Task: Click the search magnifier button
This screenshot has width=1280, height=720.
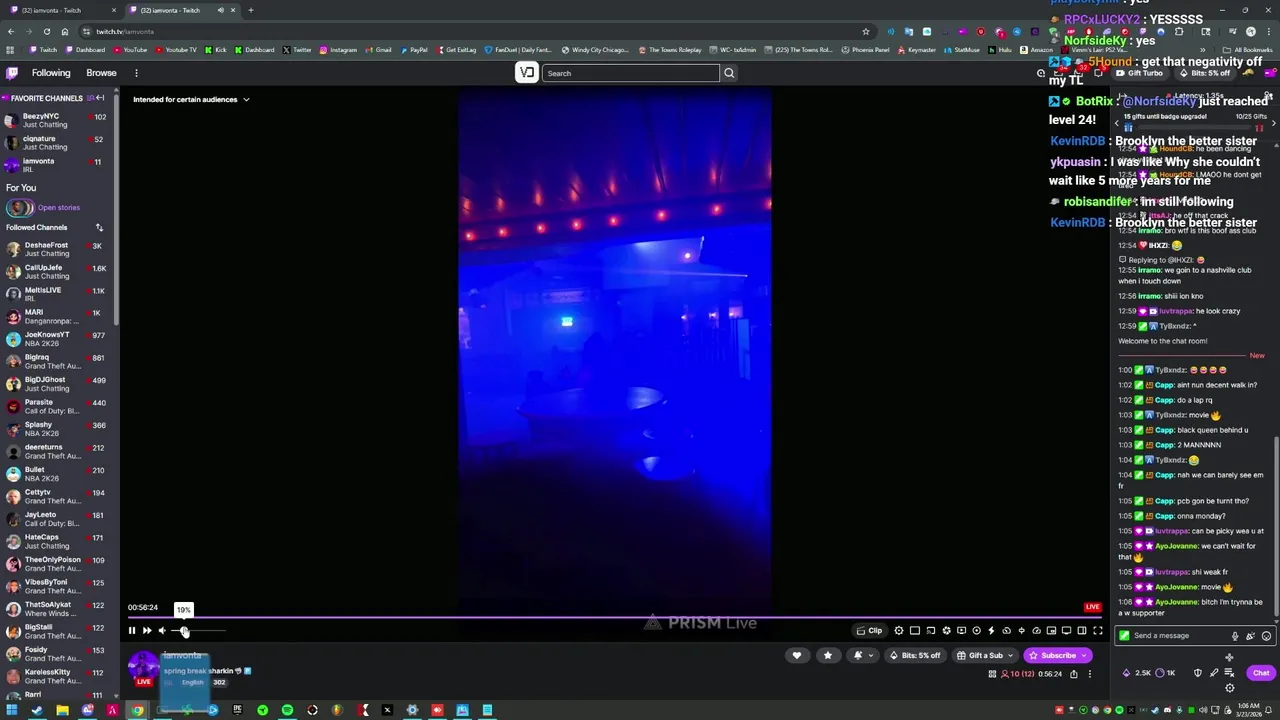Action: coord(729,73)
